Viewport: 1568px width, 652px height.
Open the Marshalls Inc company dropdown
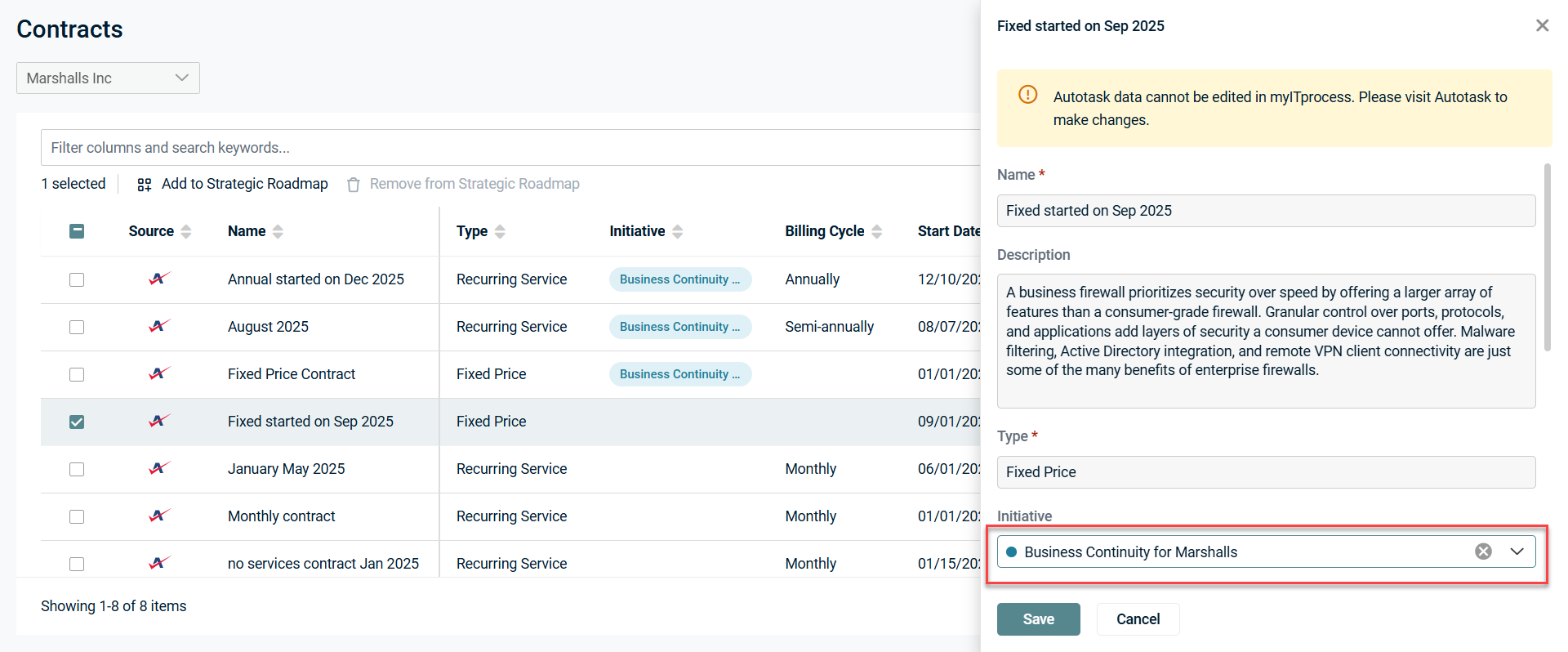108,78
